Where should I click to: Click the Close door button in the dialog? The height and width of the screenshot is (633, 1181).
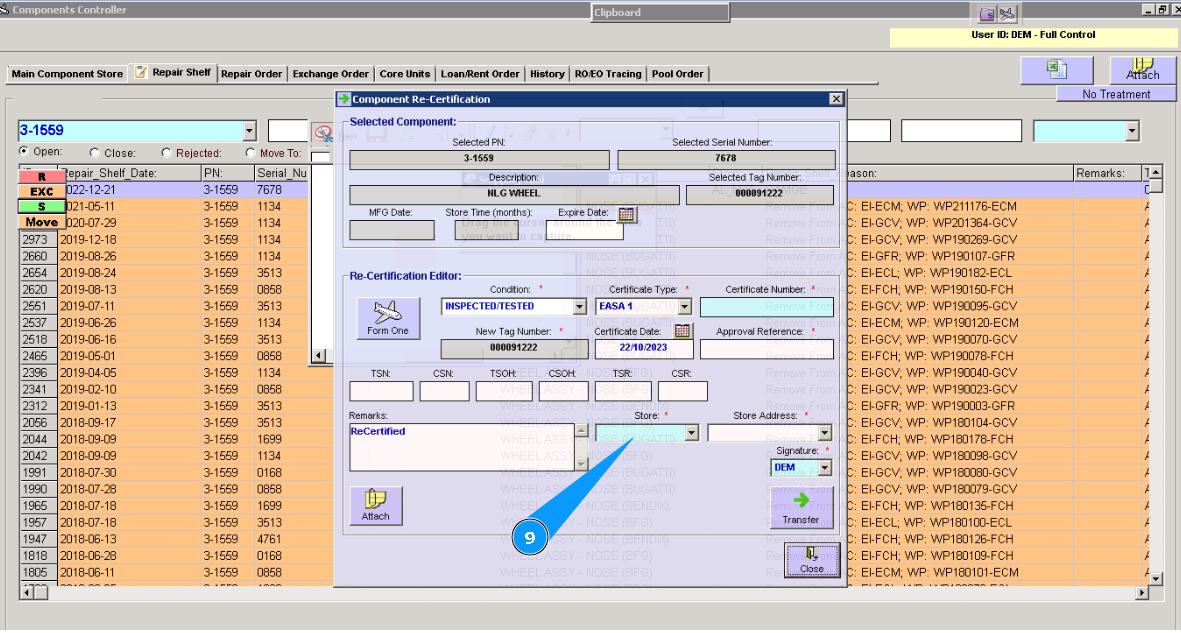coord(811,560)
